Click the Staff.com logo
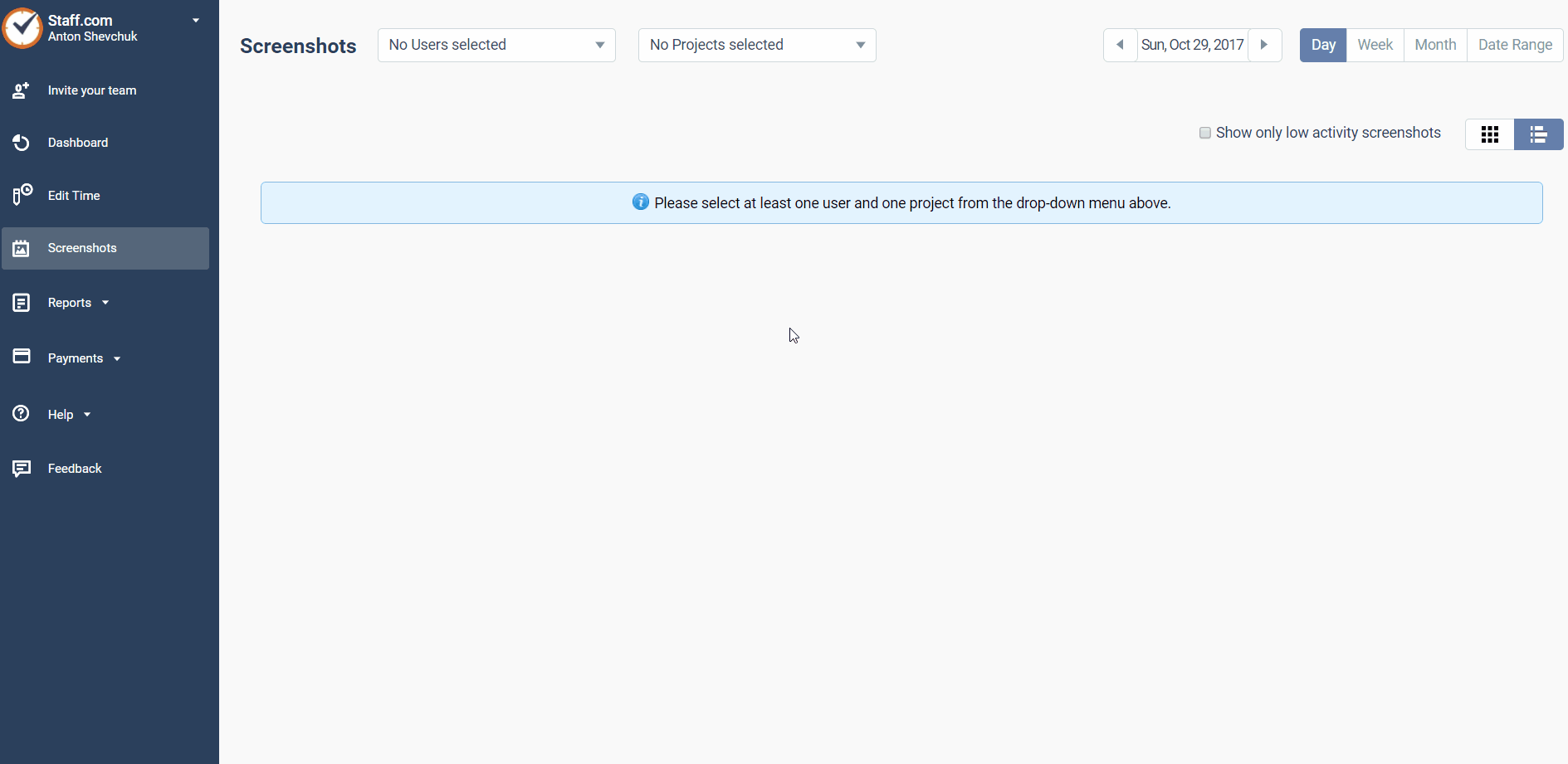 coord(22,27)
